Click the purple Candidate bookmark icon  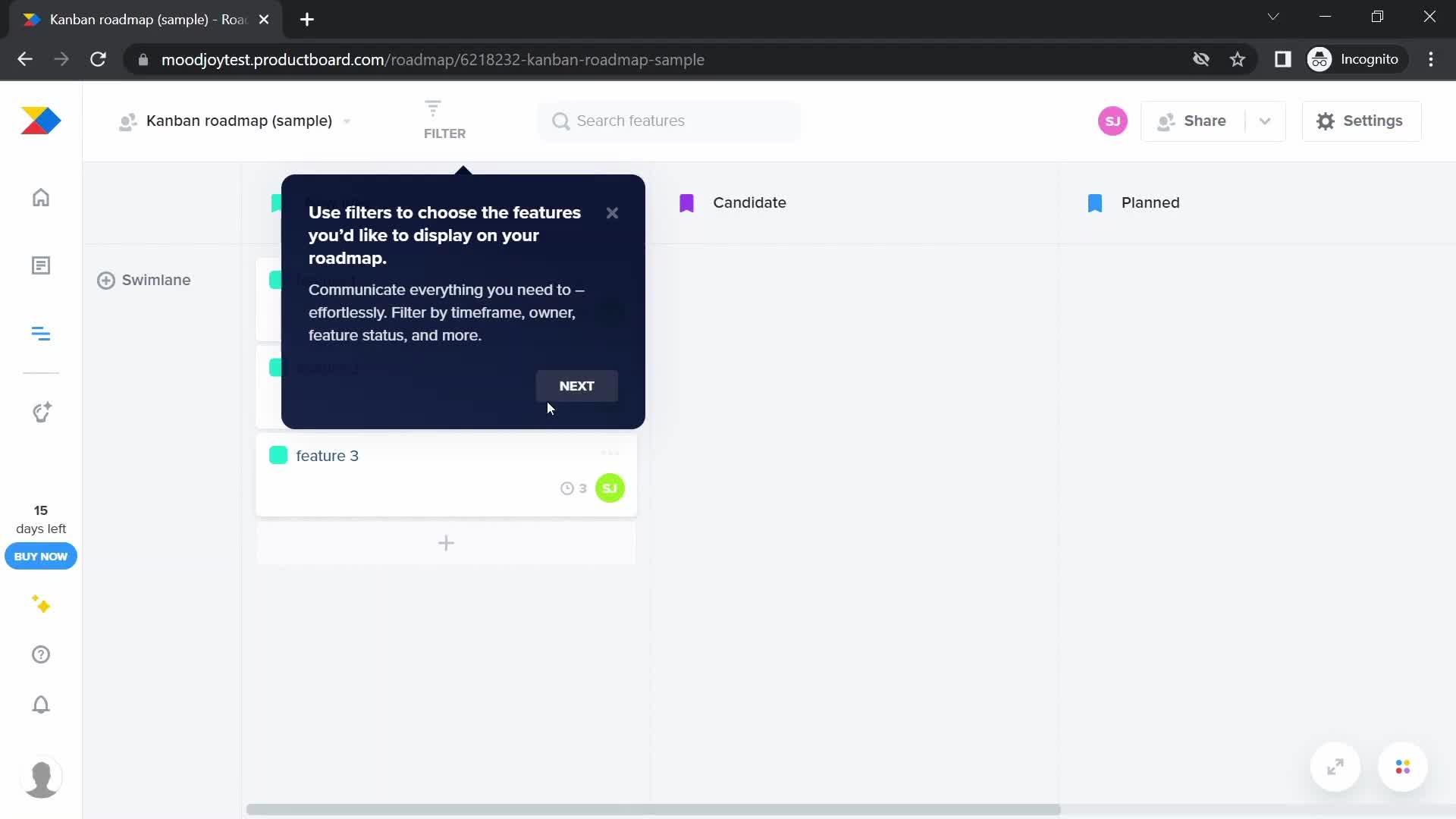point(686,203)
